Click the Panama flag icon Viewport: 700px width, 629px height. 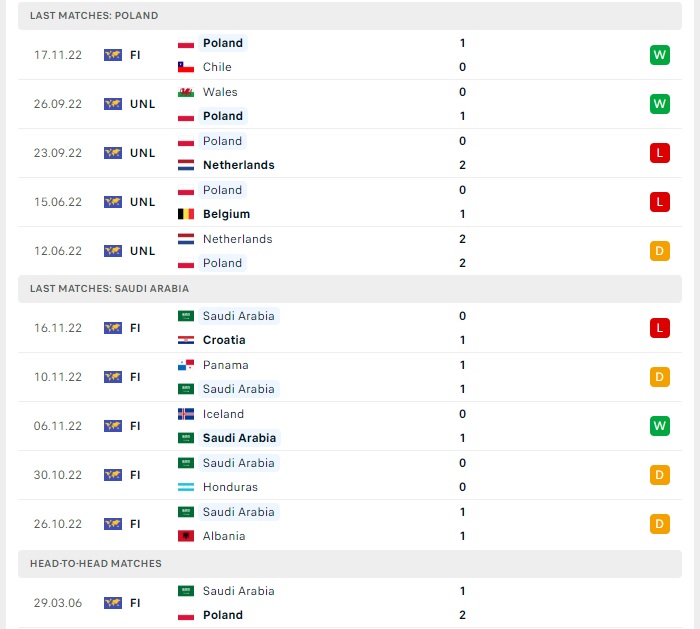coord(186,365)
